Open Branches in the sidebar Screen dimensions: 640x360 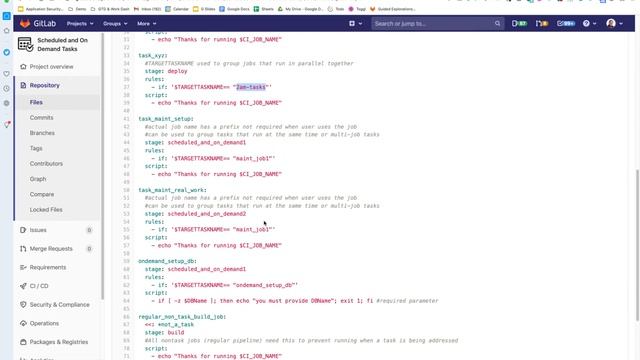[x=42, y=133]
